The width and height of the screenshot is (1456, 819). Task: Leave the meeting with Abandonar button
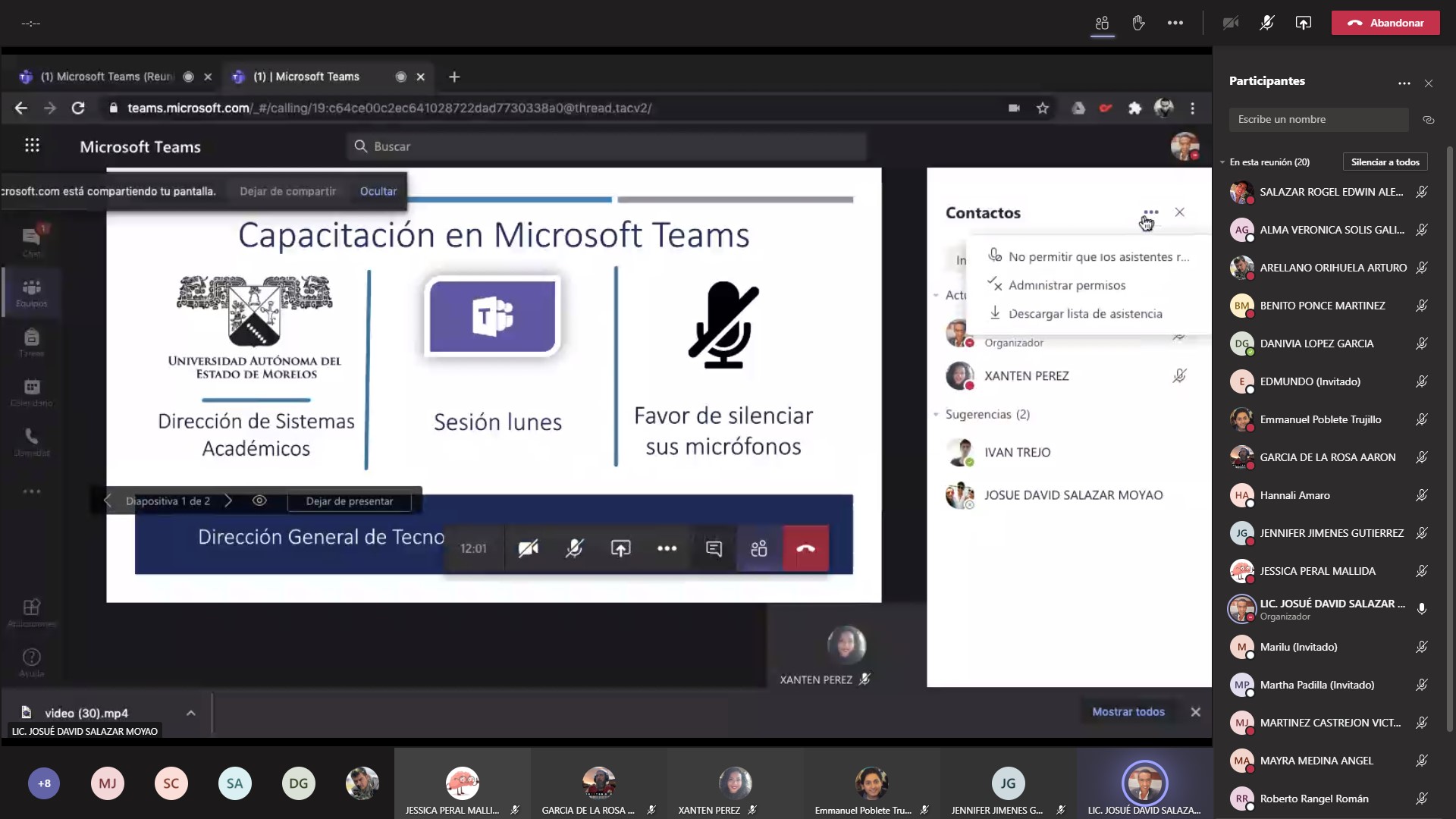pyautogui.click(x=1385, y=23)
